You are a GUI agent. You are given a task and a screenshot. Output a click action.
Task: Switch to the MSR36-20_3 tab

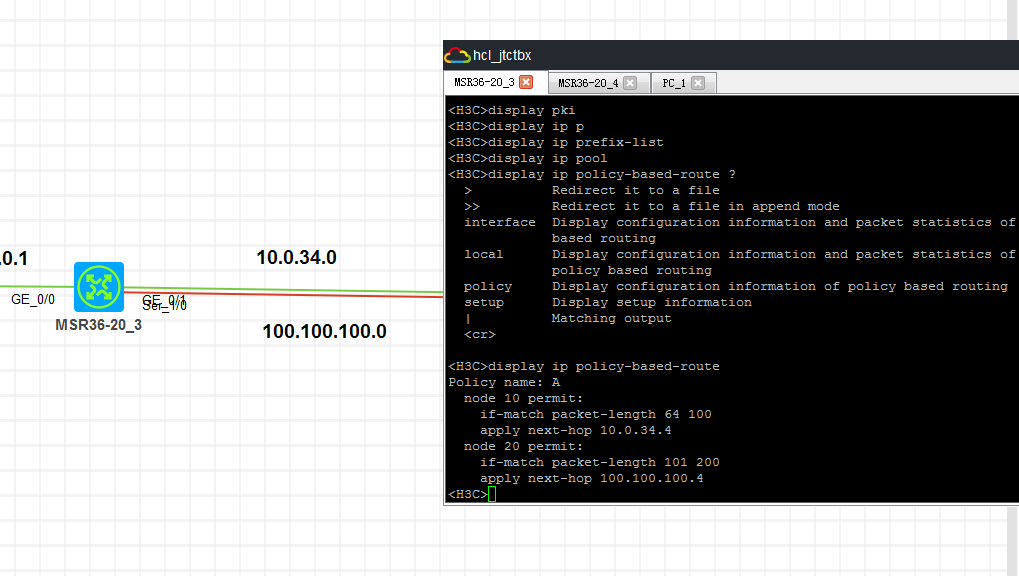[484, 82]
